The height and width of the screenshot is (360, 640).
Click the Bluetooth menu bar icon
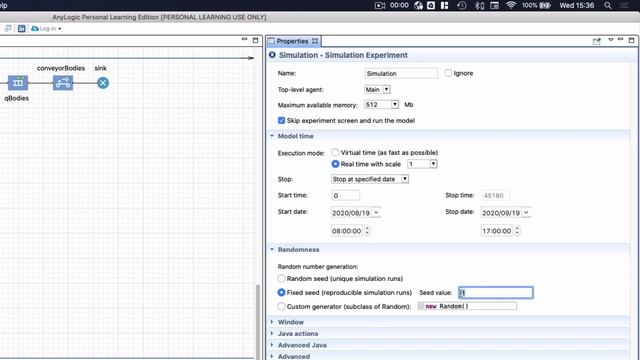(x=479, y=5)
